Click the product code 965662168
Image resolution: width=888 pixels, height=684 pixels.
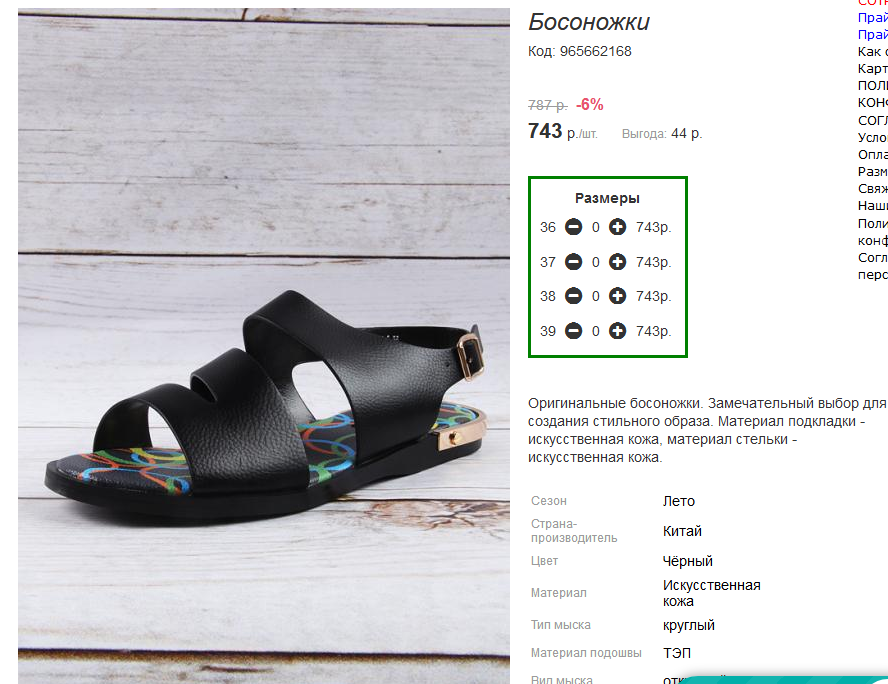point(595,52)
